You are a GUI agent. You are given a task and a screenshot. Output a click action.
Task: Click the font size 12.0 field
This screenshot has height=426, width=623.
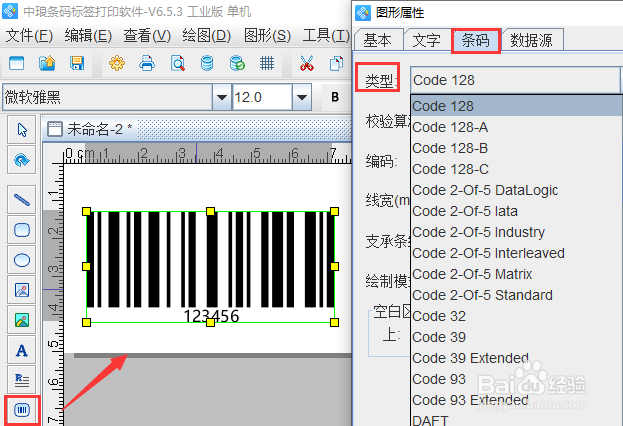(262, 97)
